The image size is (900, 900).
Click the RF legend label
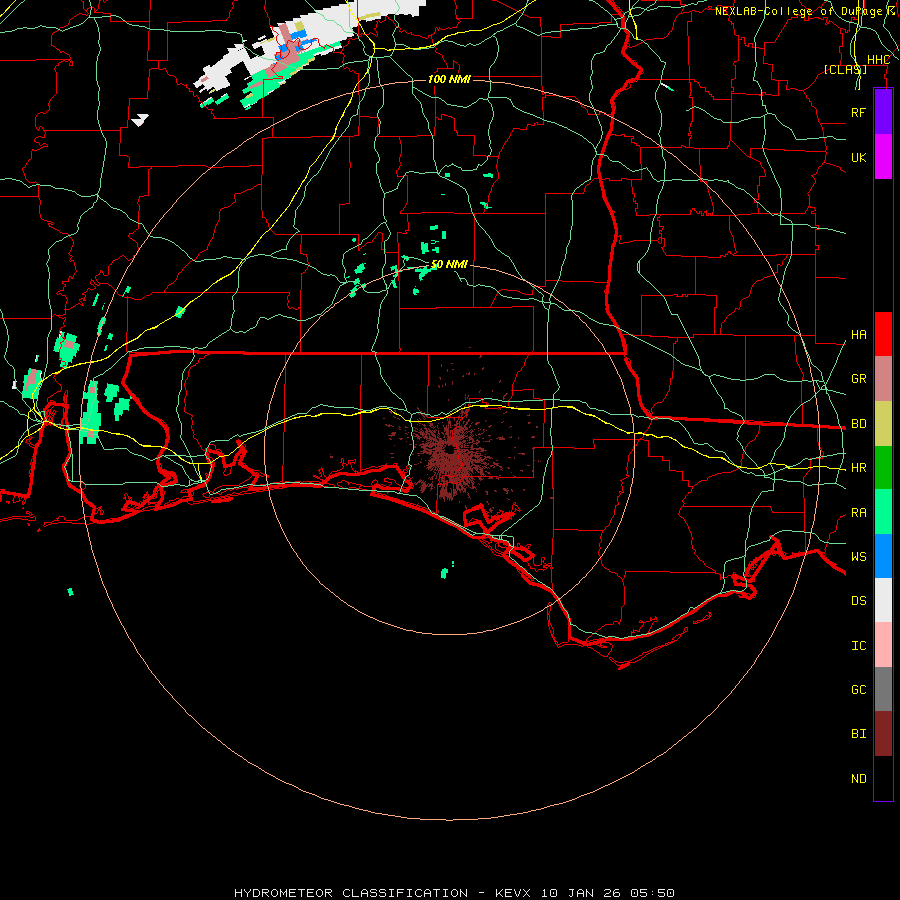tap(858, 112)
